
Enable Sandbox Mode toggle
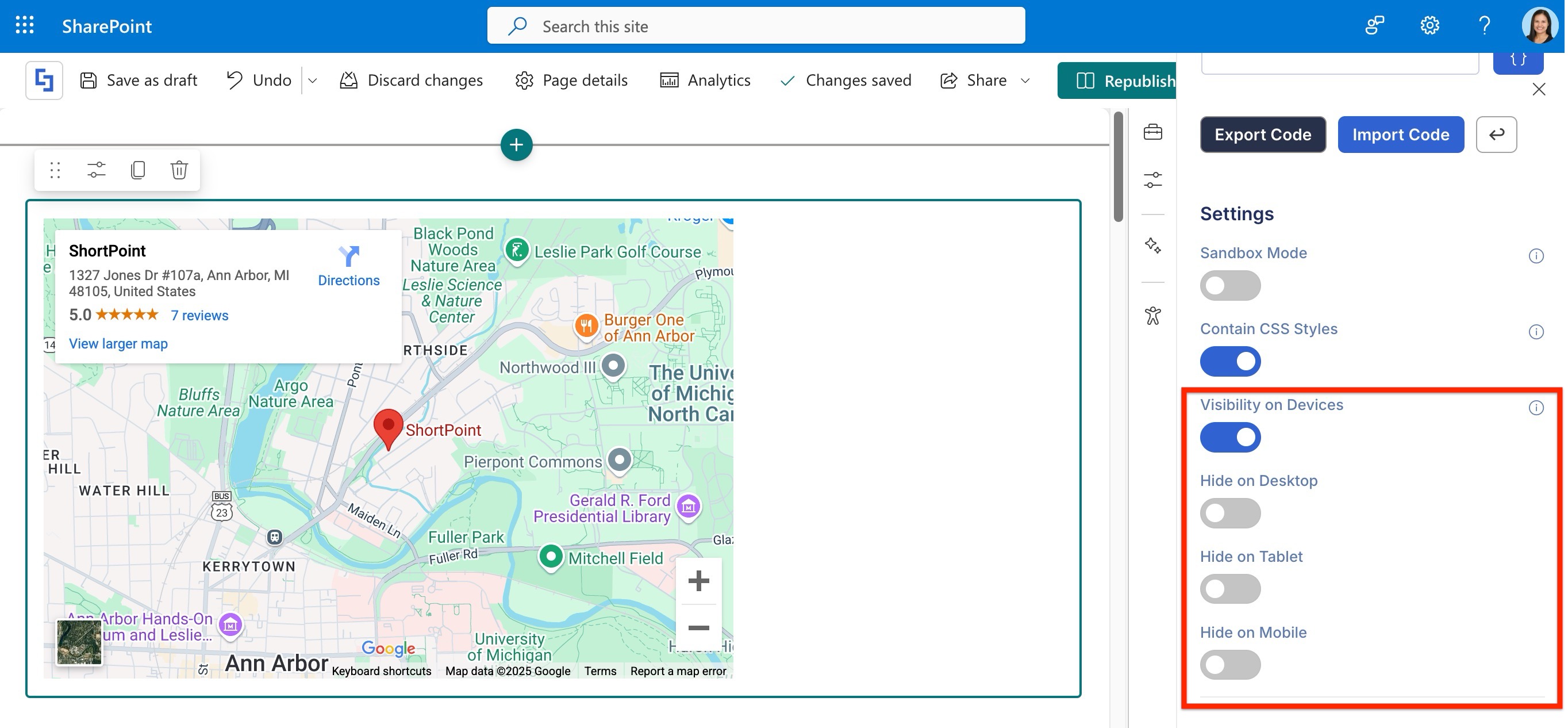[x=1229, y=285]
